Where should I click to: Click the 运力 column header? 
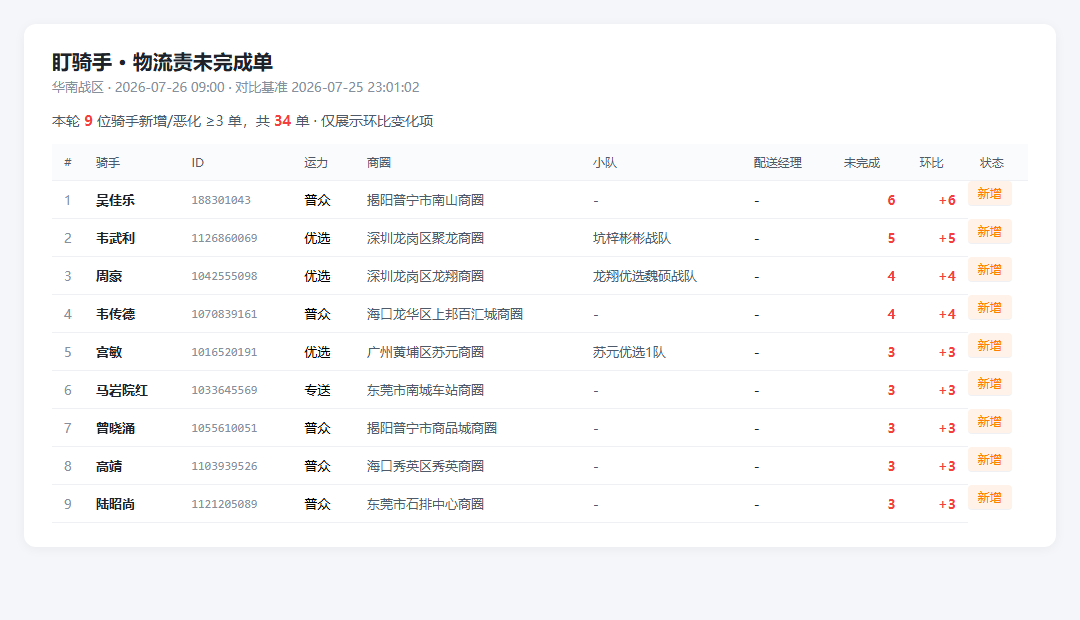[x=316, y=163]
